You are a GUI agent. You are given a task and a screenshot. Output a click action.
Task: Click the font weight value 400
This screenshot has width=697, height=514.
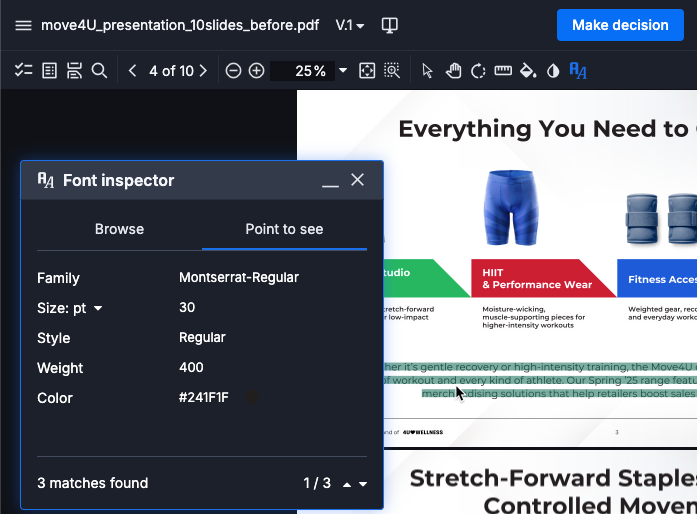[191, 368]
